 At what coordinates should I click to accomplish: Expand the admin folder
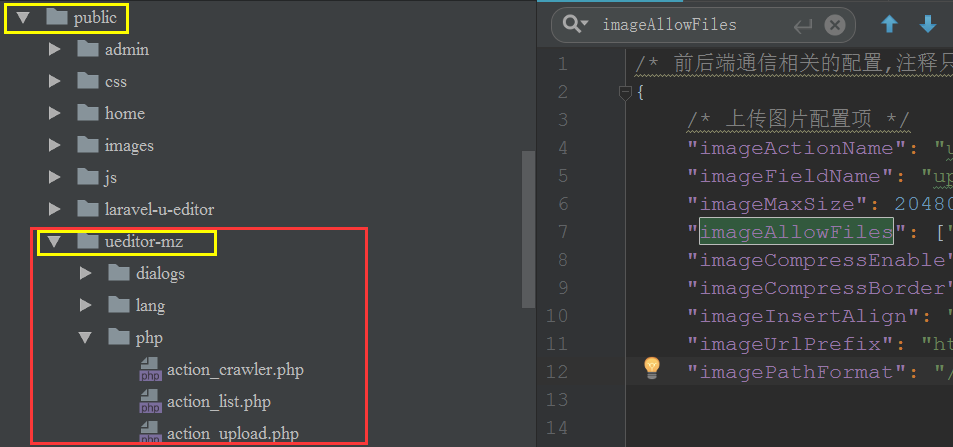click(55, 50)
